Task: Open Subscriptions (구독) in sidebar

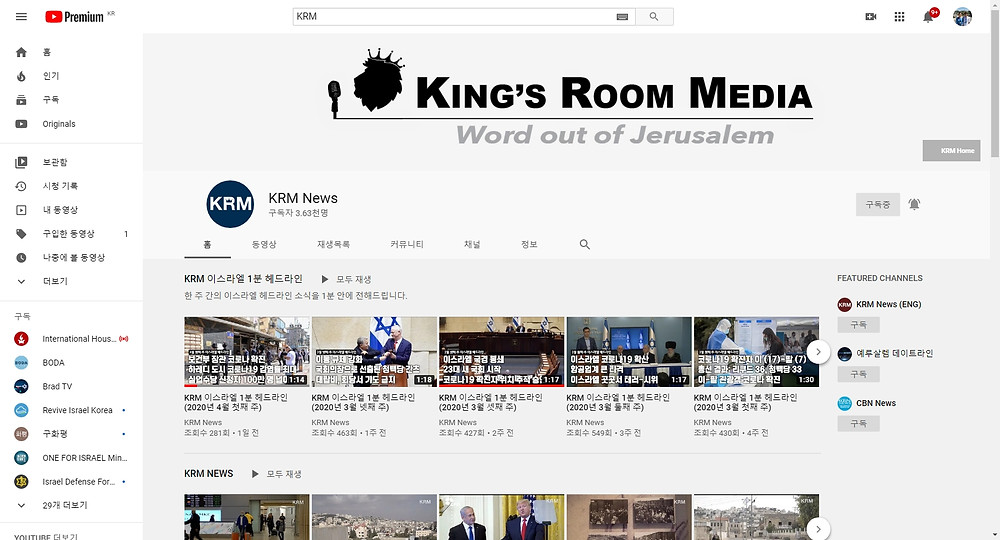Action: 71,99
